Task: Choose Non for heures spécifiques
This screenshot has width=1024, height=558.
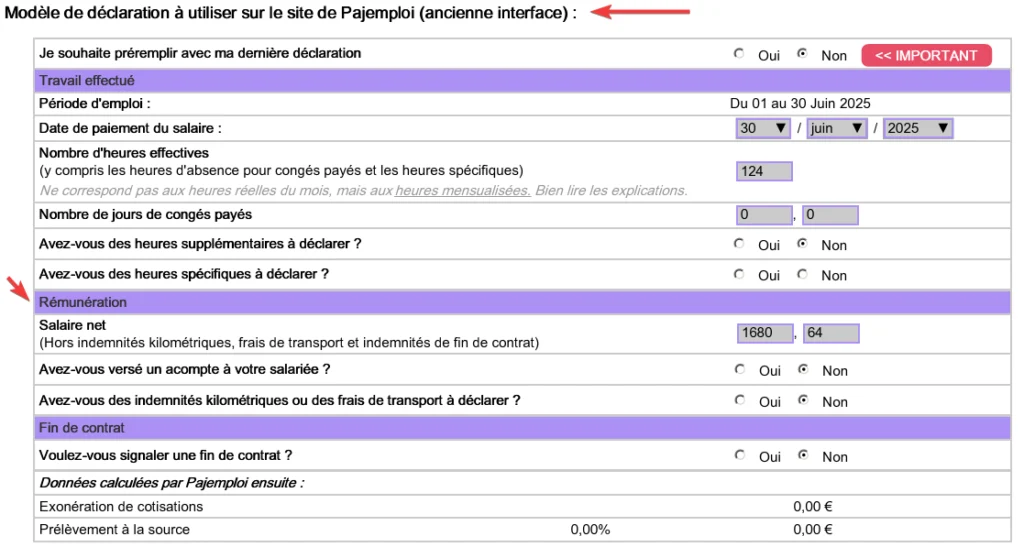Action: click(802, 274)
